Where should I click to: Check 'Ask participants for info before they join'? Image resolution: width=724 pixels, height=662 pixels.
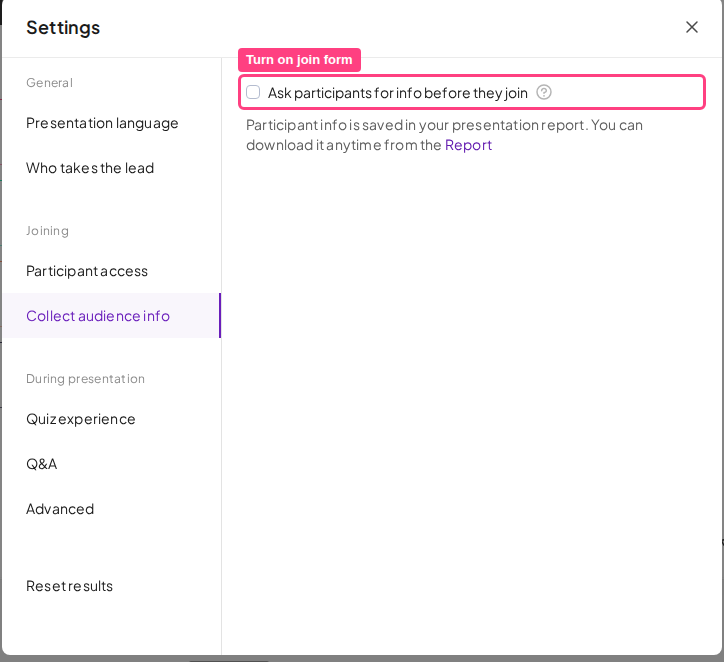(x=253, y=92)
